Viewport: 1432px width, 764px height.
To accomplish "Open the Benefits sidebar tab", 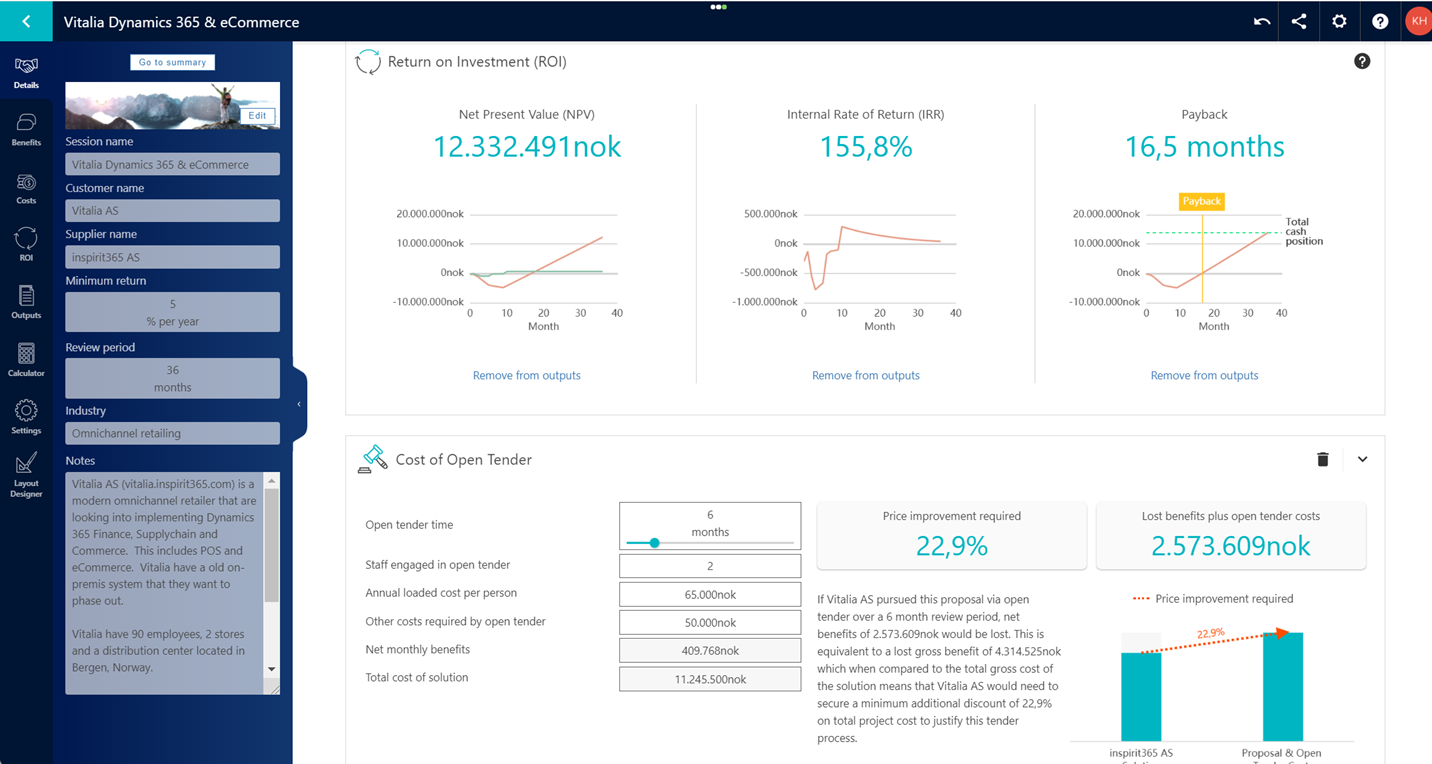I will (x=26, y=129).
